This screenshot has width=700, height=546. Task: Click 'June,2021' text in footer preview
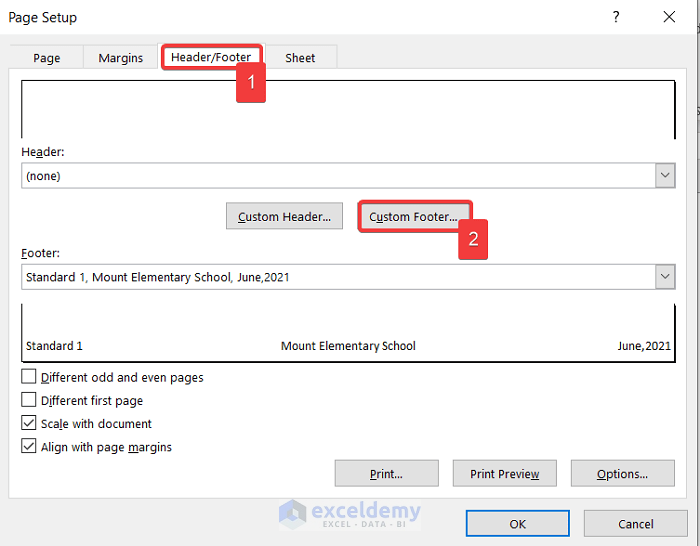click(644, 346)
